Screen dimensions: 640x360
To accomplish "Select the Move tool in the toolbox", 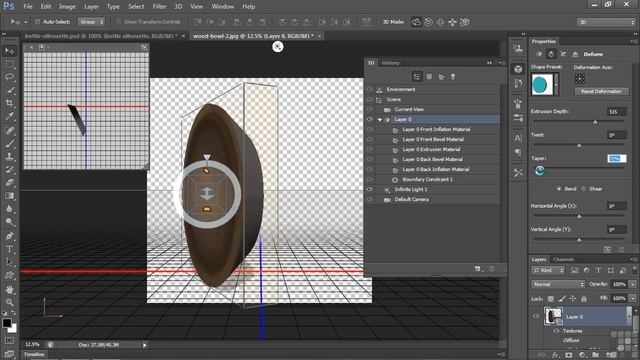I will 9,51.
